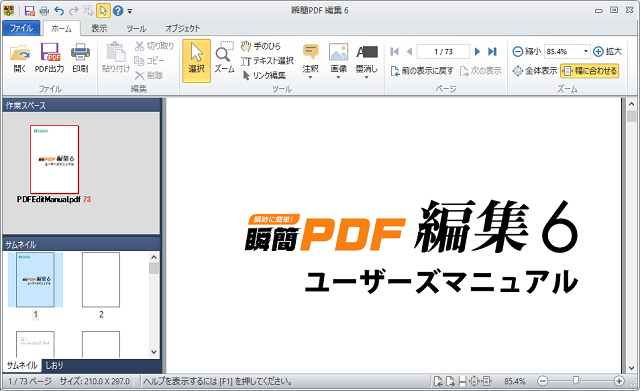Viewport: 640px width, 391px height.
Task: Toggle the 選択 selection tool
Action: pyautogui.click(x=196, y=61)
